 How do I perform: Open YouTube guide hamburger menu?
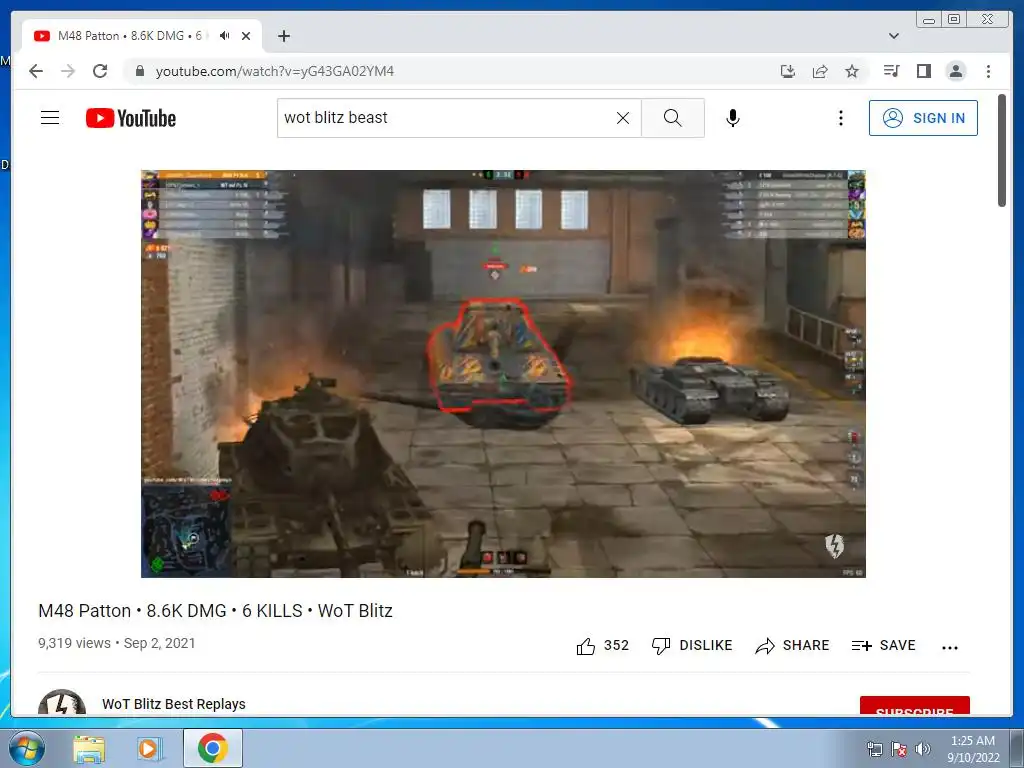pos(50,118)
